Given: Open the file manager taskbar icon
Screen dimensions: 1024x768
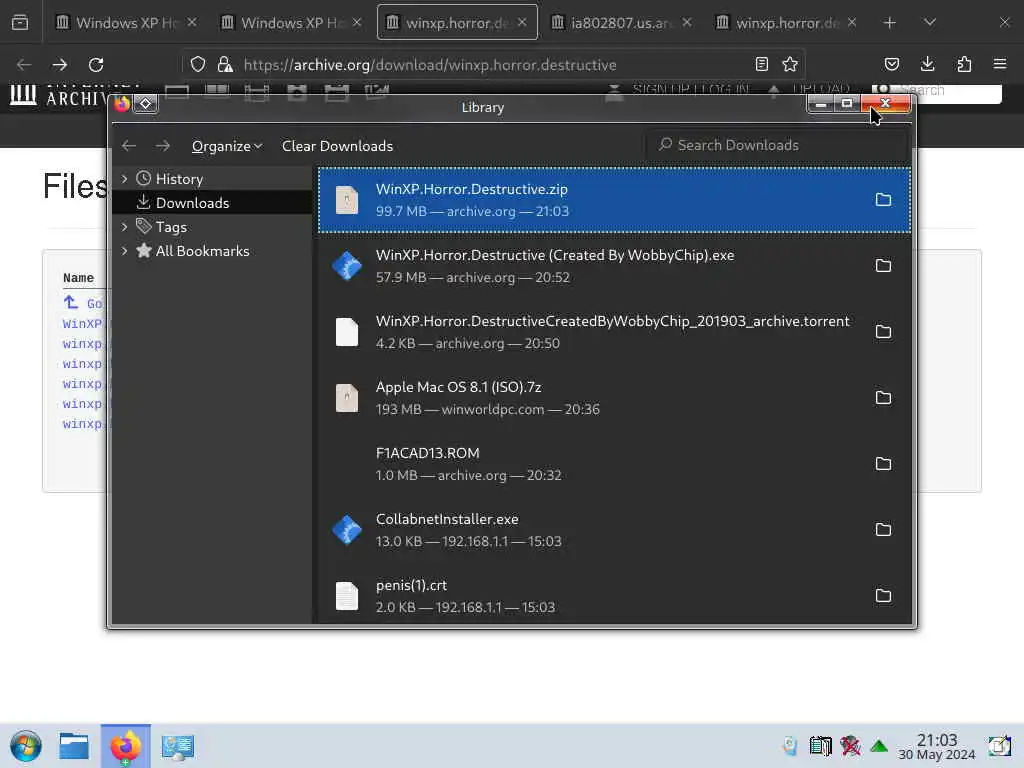Looking at the screenshot, I should (x=74, y=746).
